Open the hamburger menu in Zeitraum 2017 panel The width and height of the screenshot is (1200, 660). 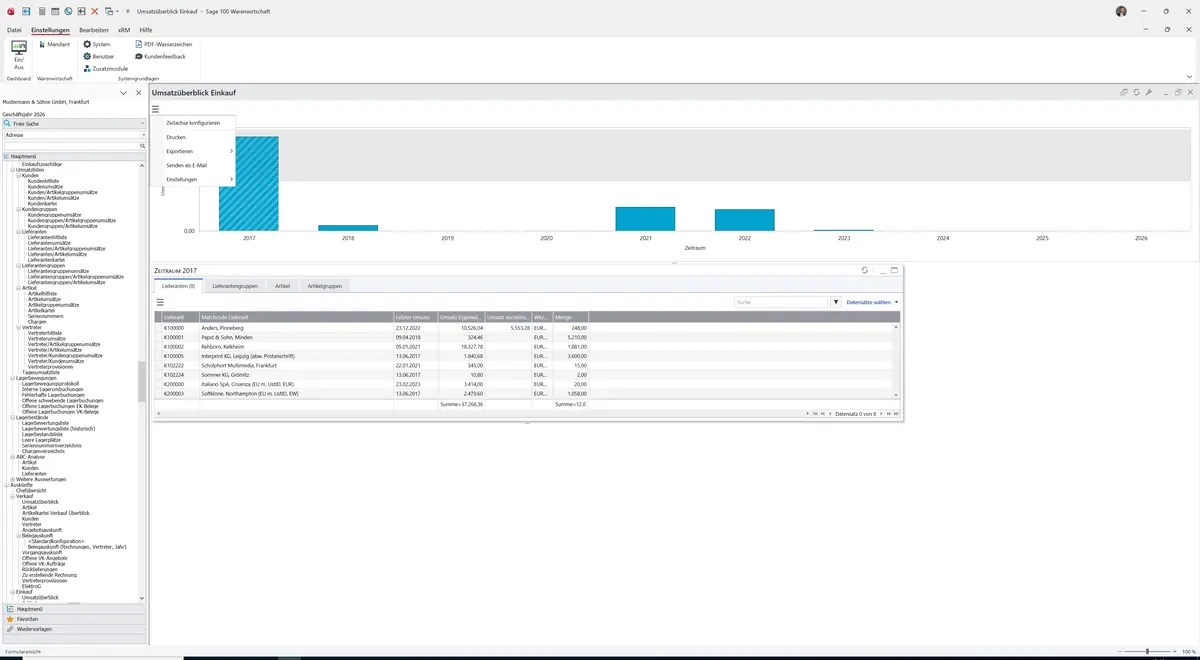coord(160,301)
